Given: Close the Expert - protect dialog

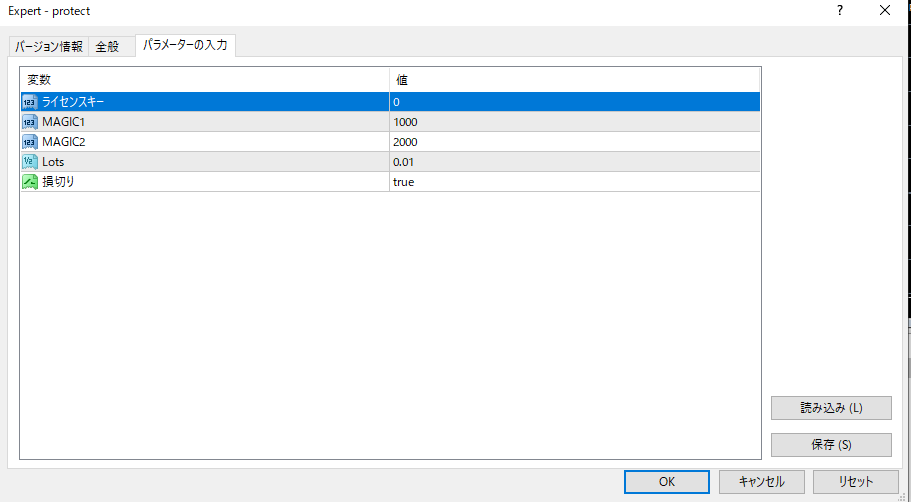Looking at the screenshot, I should click(x=884, y=10).
